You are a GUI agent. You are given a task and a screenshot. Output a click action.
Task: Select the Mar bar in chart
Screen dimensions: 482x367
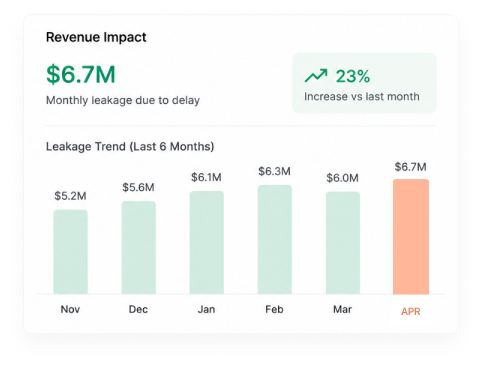(343, 243)
